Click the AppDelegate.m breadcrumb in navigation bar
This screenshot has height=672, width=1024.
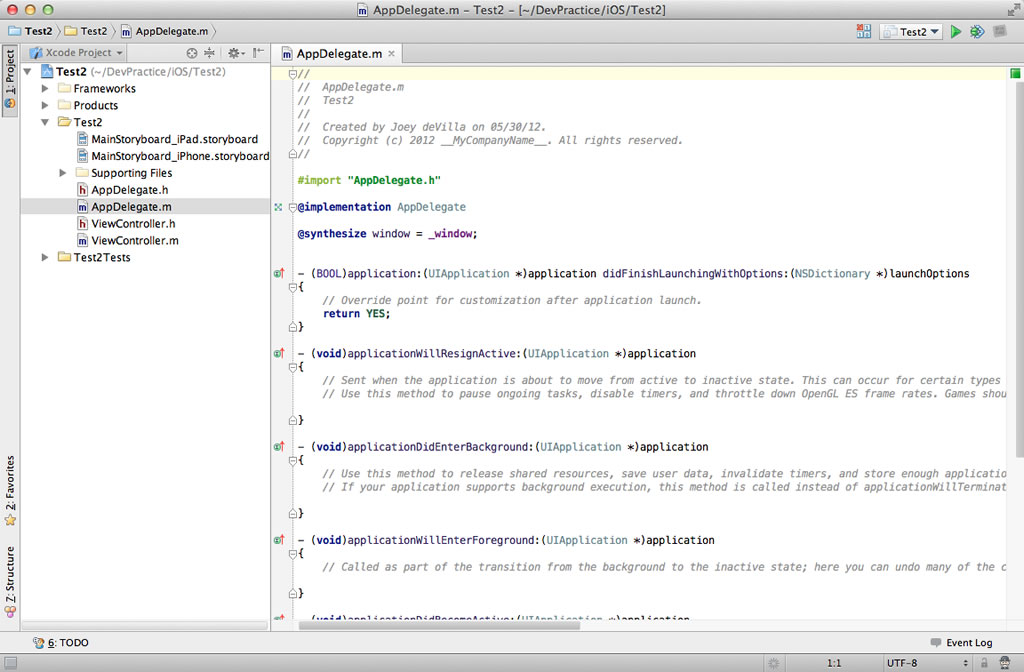pos(165,31)
